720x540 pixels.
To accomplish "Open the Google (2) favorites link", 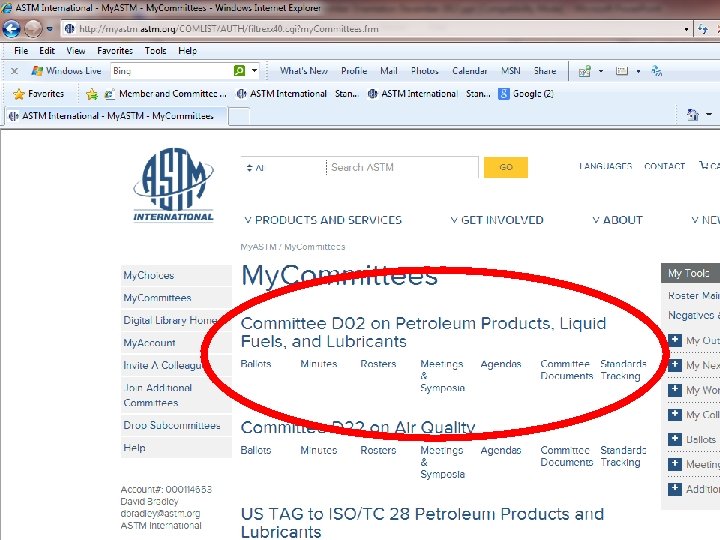I will point(526,94).
